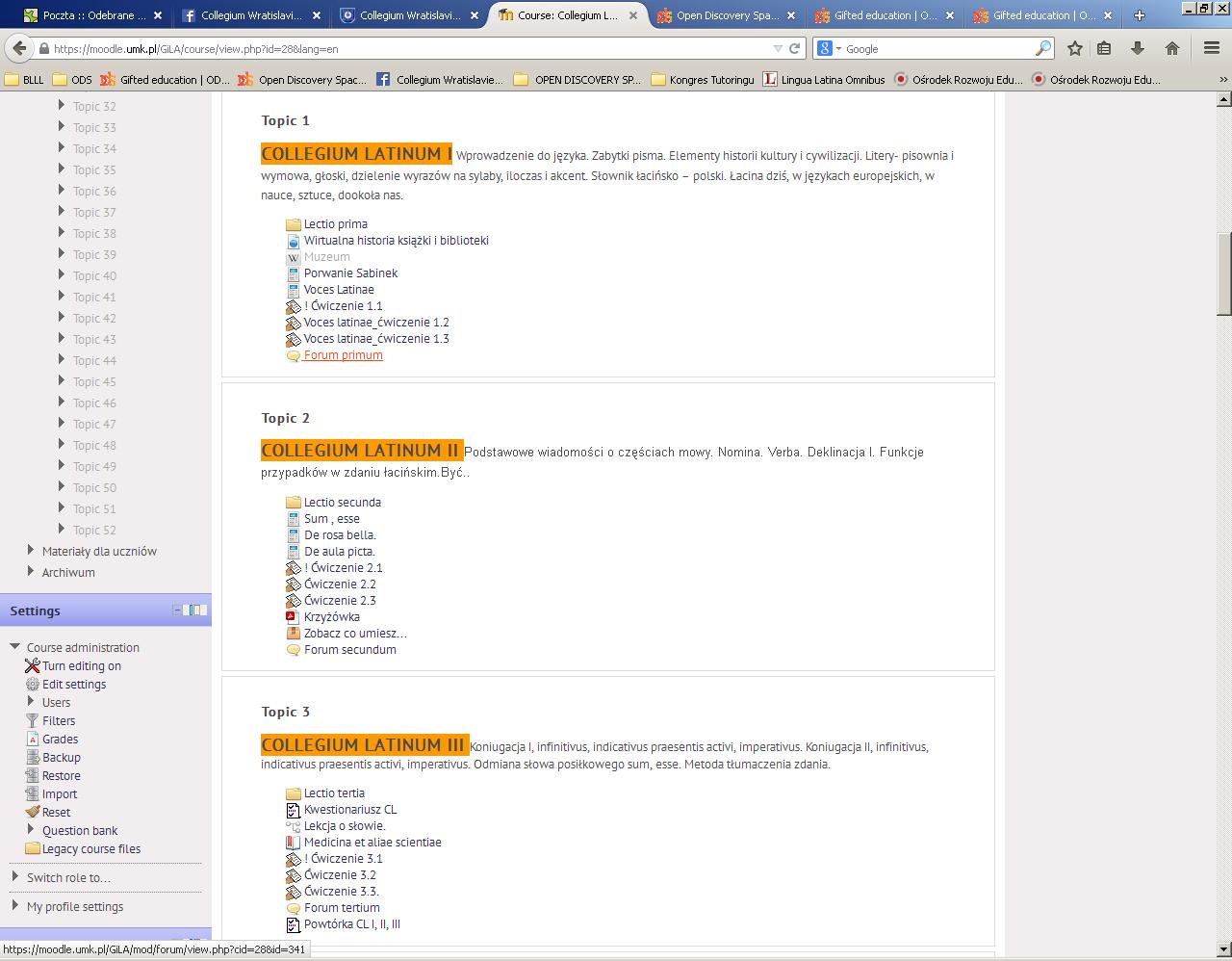Open the Kwestionariusz CL quiz icon

(x=294, y=810)
